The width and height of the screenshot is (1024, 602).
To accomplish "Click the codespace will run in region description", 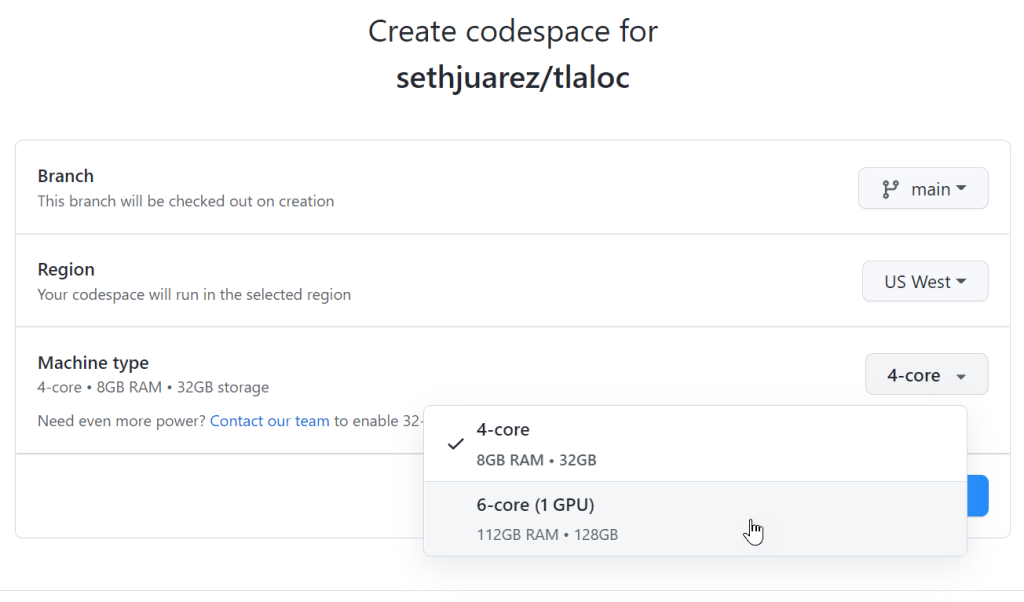I will [194, 295].
